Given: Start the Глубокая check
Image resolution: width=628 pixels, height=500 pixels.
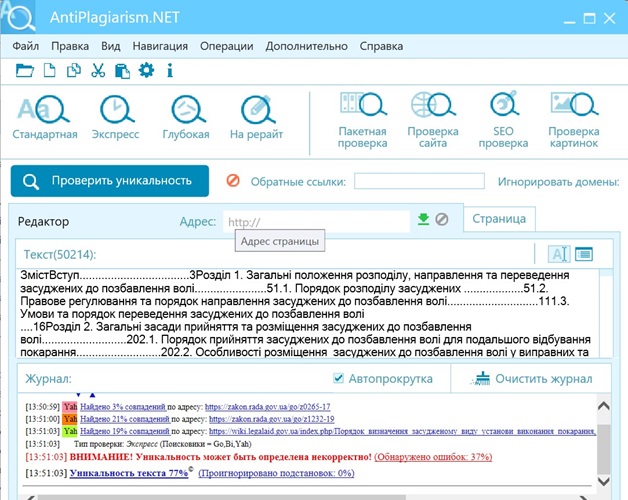Looking at the screenshot, I should tap(186, 117).
